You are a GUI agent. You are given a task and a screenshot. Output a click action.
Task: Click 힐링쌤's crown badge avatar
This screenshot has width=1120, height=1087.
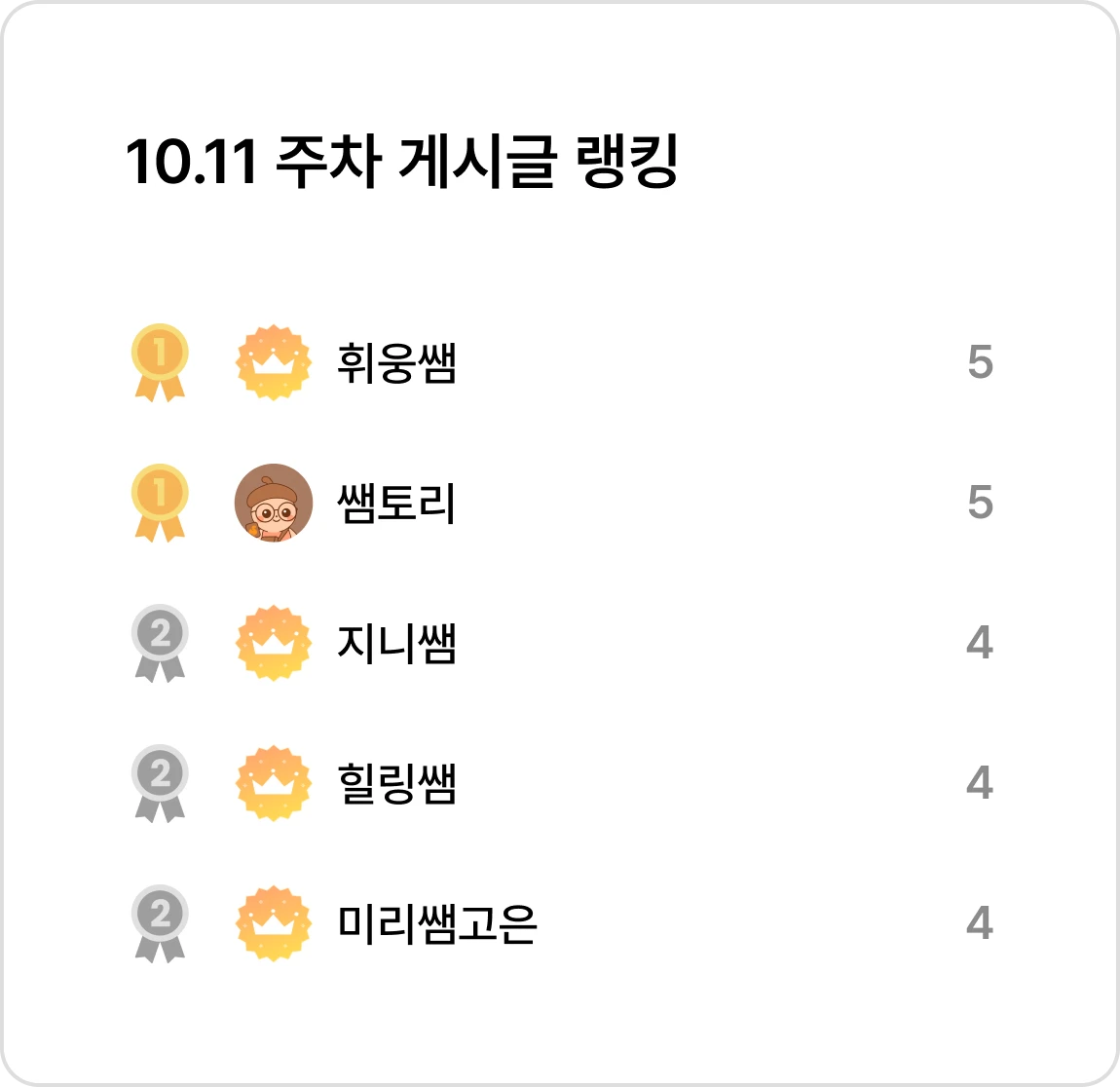[274, 783]
